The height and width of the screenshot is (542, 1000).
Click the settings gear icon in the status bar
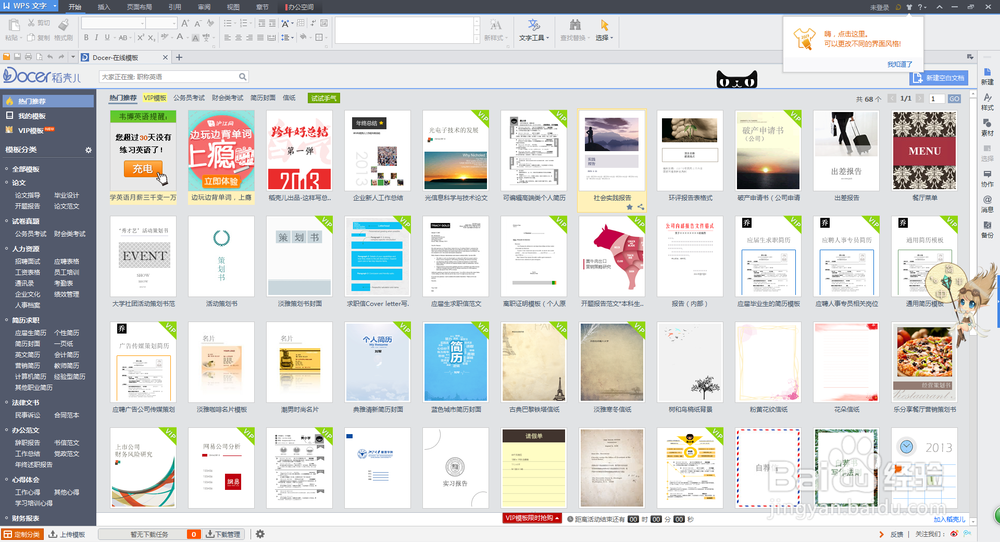(x=260, y=534)
